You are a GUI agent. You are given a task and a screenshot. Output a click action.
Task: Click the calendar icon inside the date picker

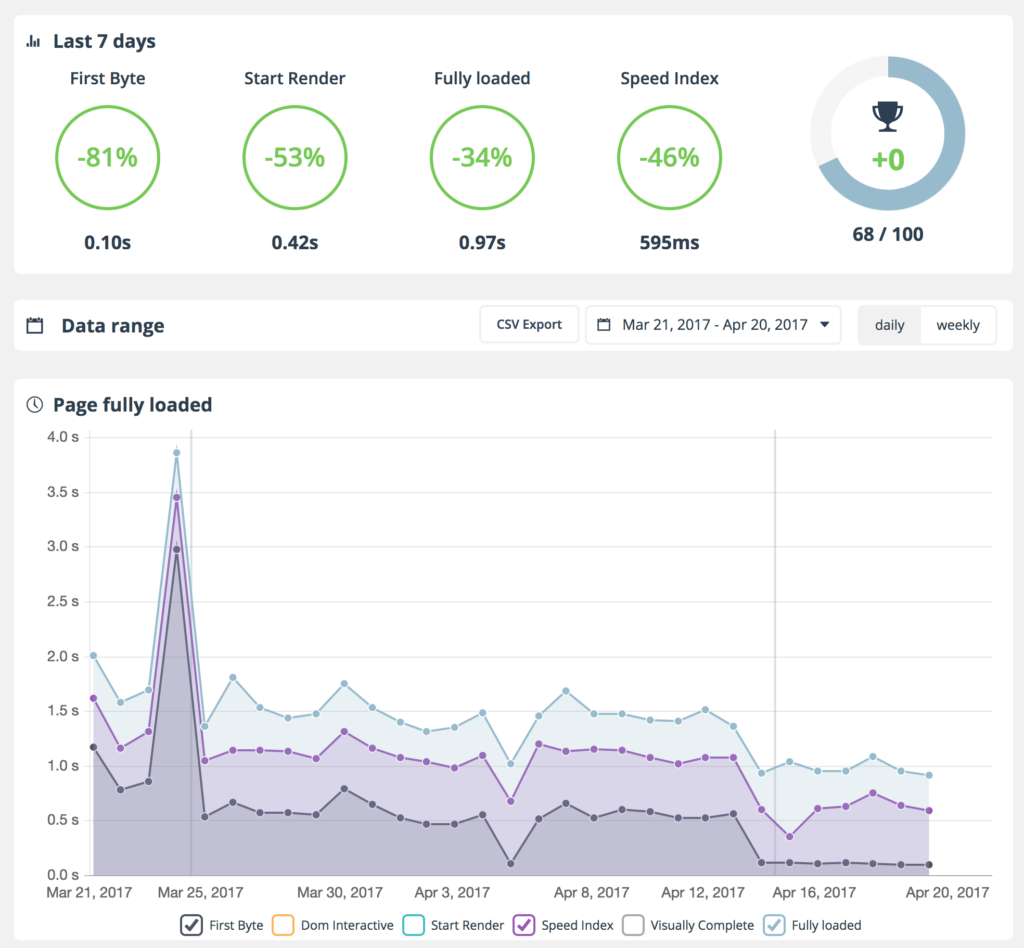tap(603, 325)
